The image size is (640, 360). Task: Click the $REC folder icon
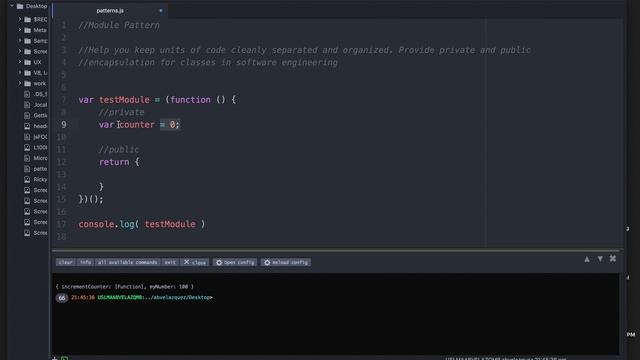(27, 19)
